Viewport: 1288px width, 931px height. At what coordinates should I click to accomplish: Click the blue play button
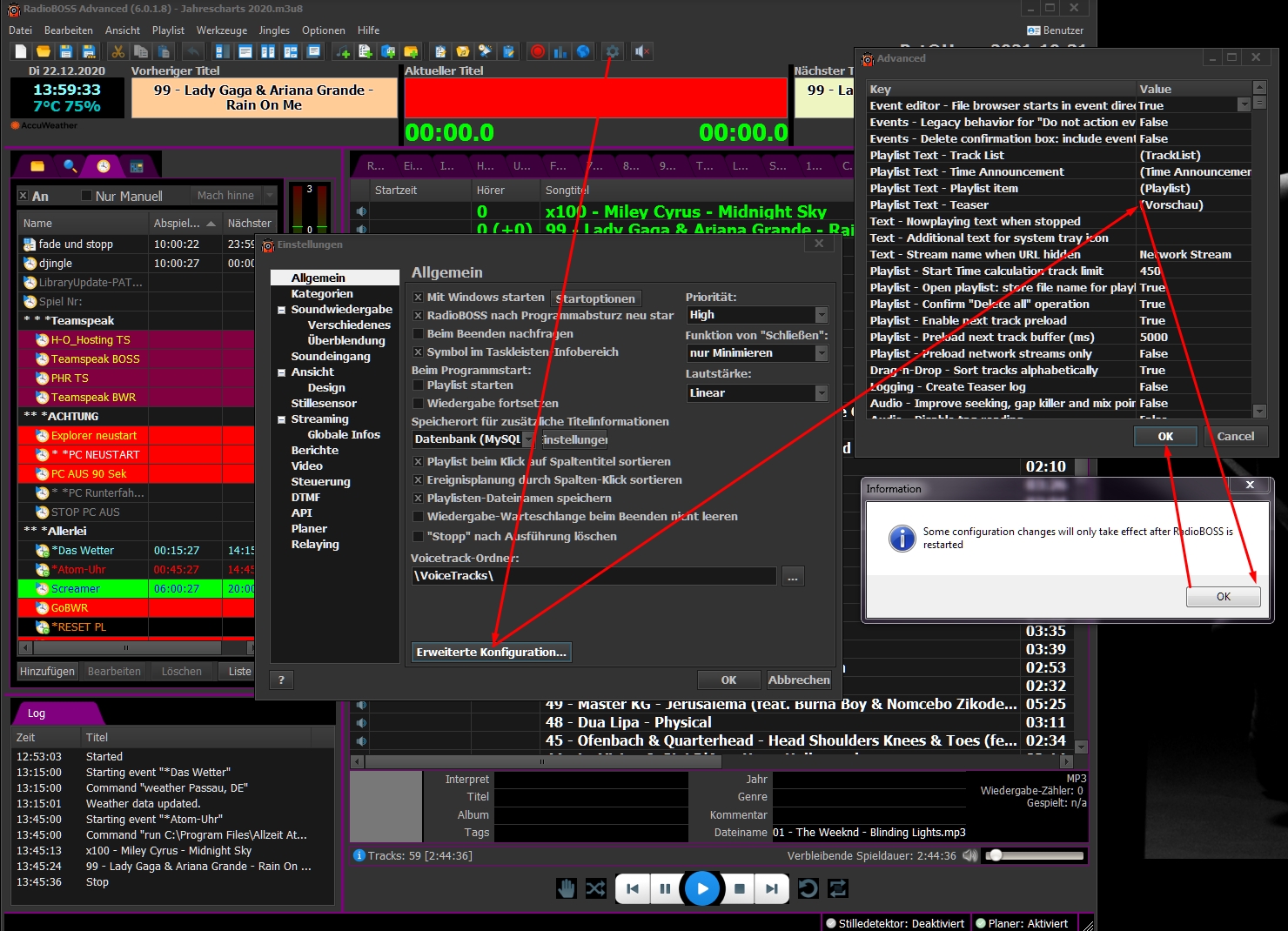point(702,888)
